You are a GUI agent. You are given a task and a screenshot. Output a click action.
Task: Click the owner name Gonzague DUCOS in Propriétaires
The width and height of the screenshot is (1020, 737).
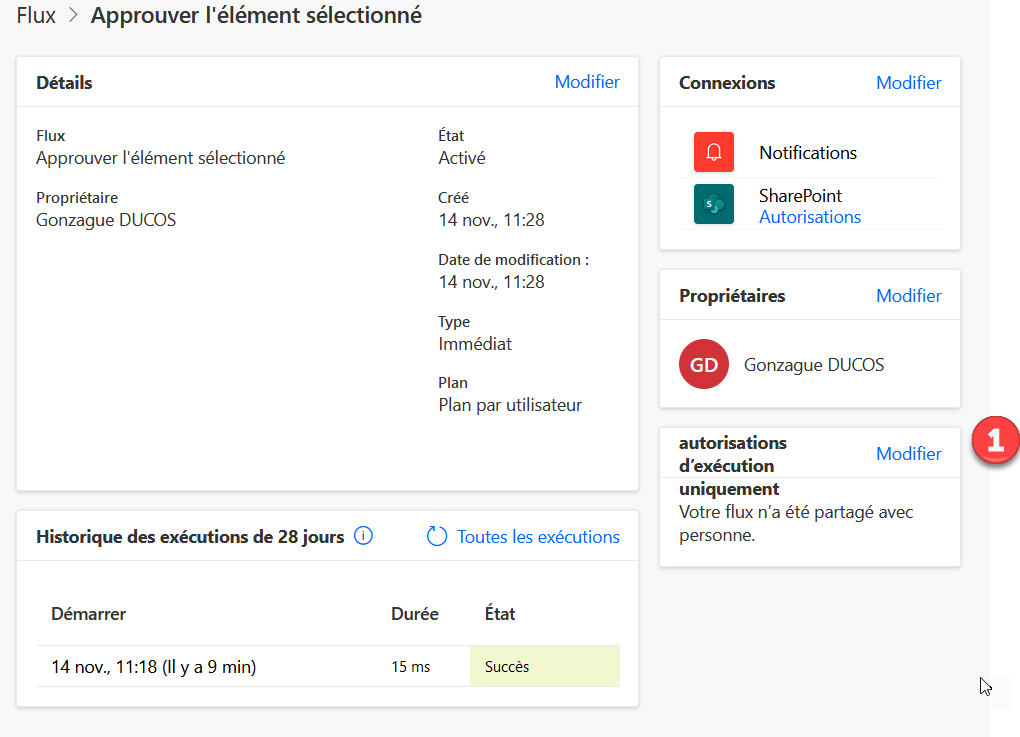coord(814,365)
